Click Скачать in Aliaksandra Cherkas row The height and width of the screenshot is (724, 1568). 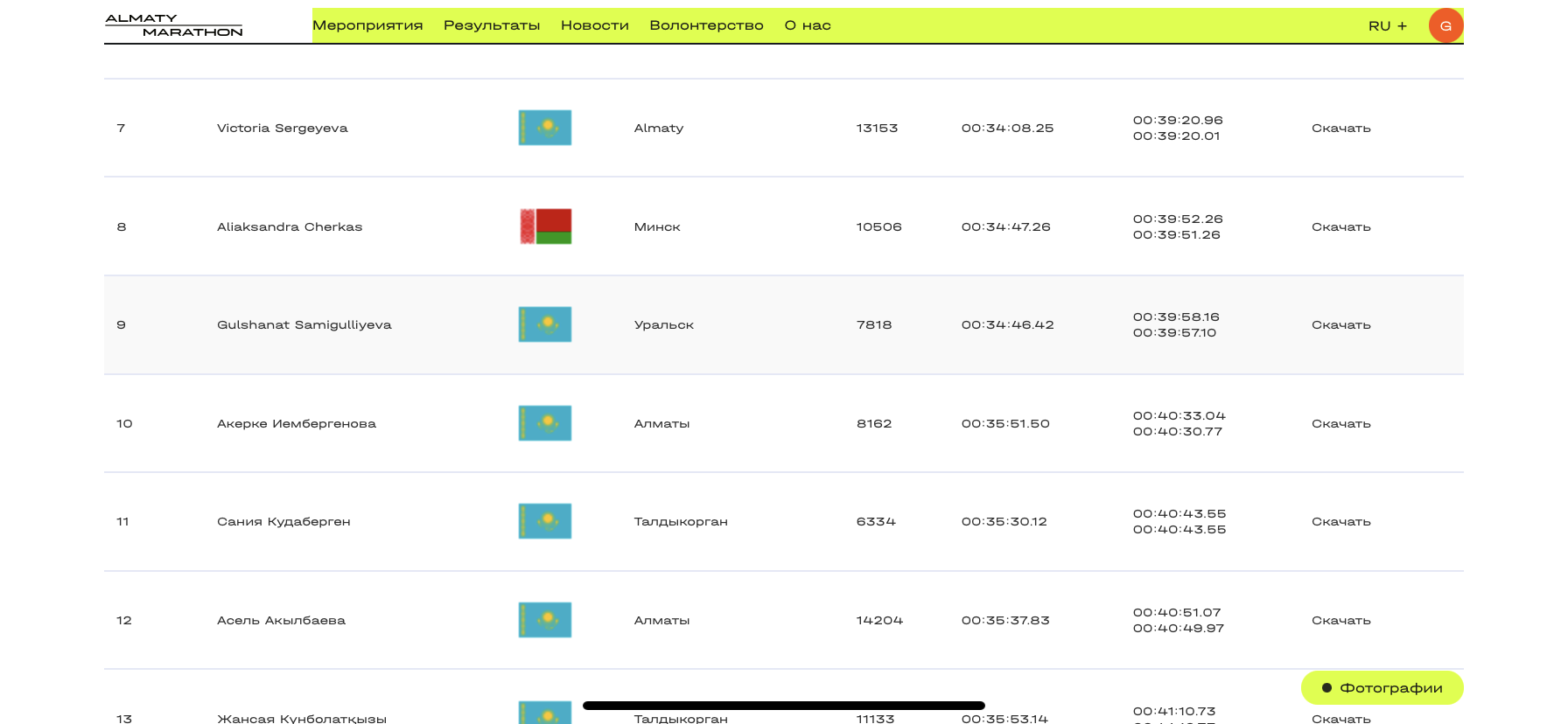(x=1340, y=227)
